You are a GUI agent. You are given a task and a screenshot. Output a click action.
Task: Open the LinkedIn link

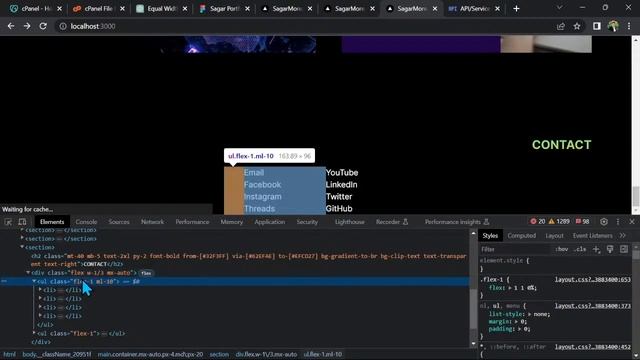pyautogui.click(x=342, y=184)
